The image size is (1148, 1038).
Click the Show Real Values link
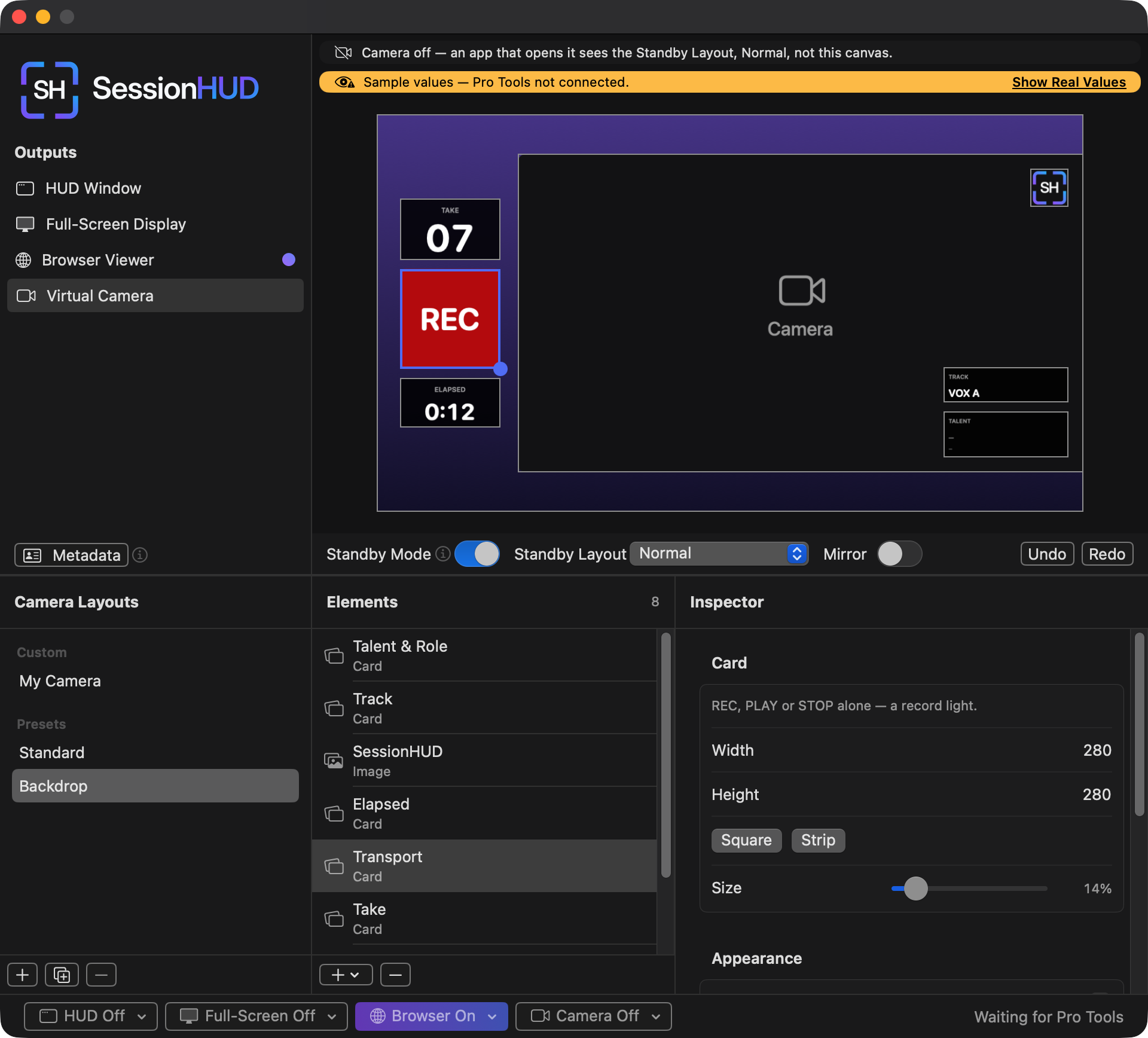[1068, 82]
